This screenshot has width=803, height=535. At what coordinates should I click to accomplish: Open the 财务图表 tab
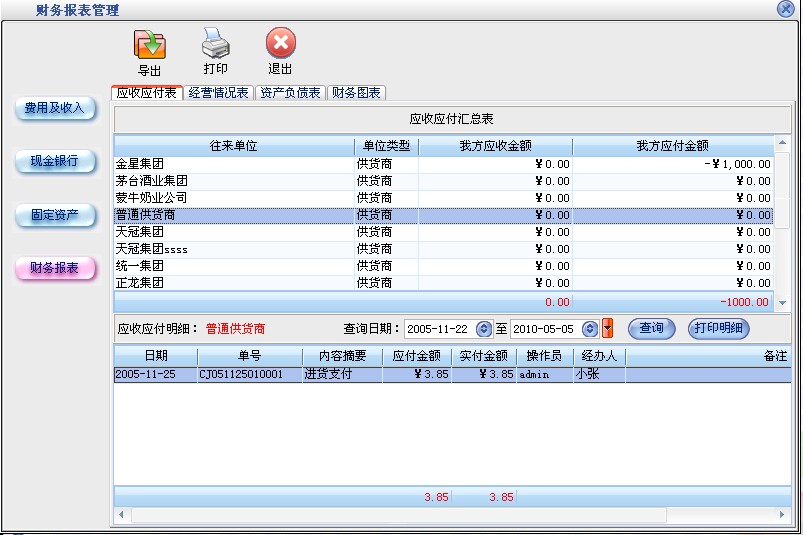(356, 93)
